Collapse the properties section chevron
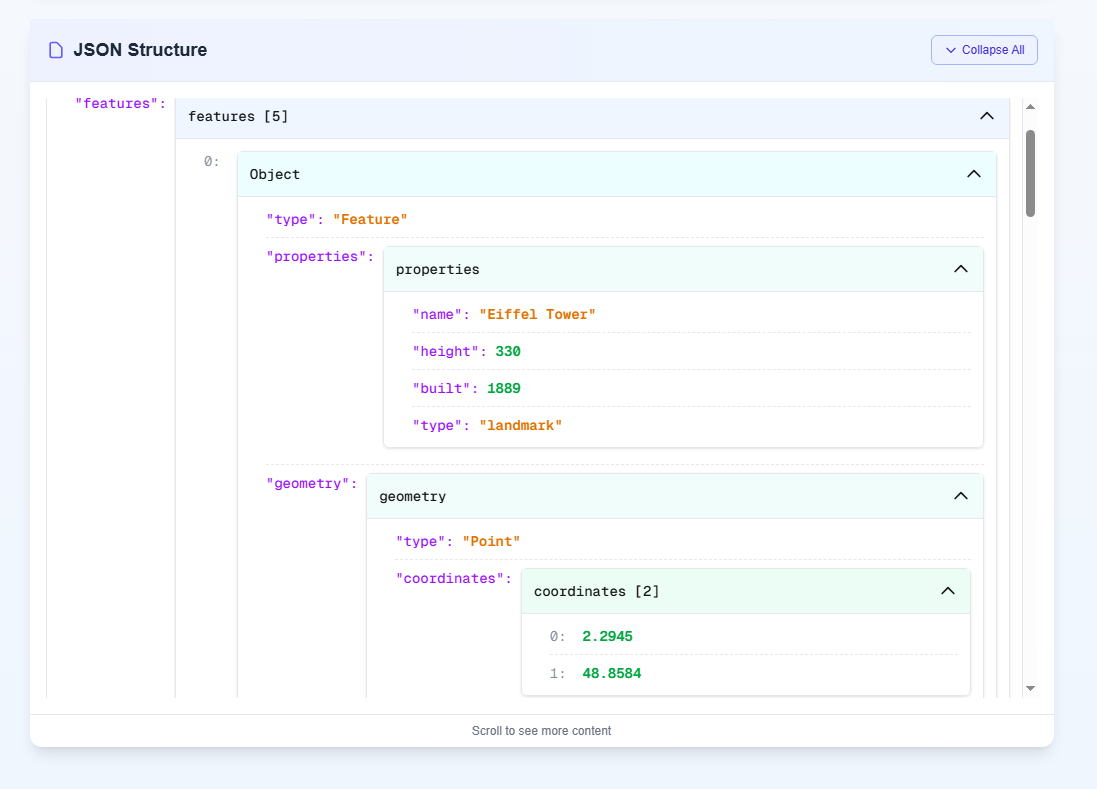Image resolution: width=1097 pixels, height=789 pixels. 961,269
